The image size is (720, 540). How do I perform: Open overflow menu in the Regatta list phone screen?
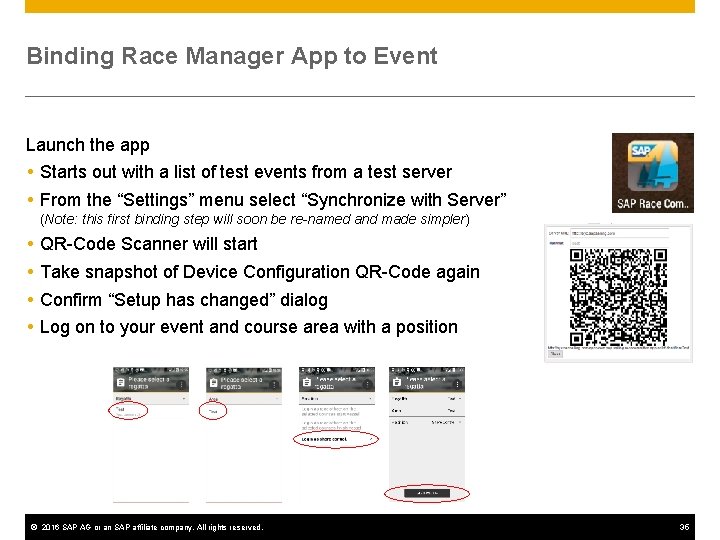pos(181,384)
